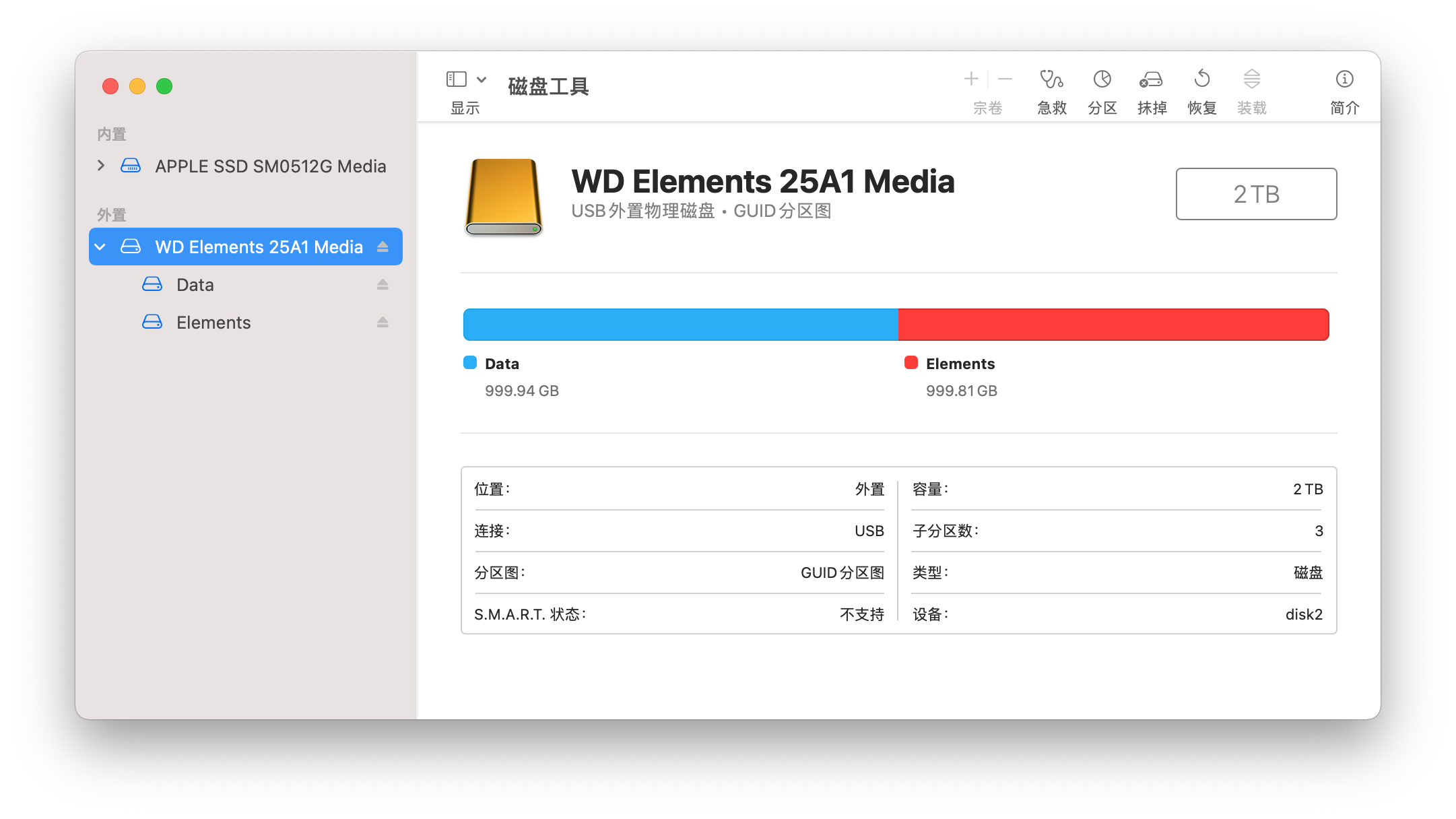Click the blue Data partition bar
Image resolution: width=1456 pixels, height=819 pixels.
(680, 325)
